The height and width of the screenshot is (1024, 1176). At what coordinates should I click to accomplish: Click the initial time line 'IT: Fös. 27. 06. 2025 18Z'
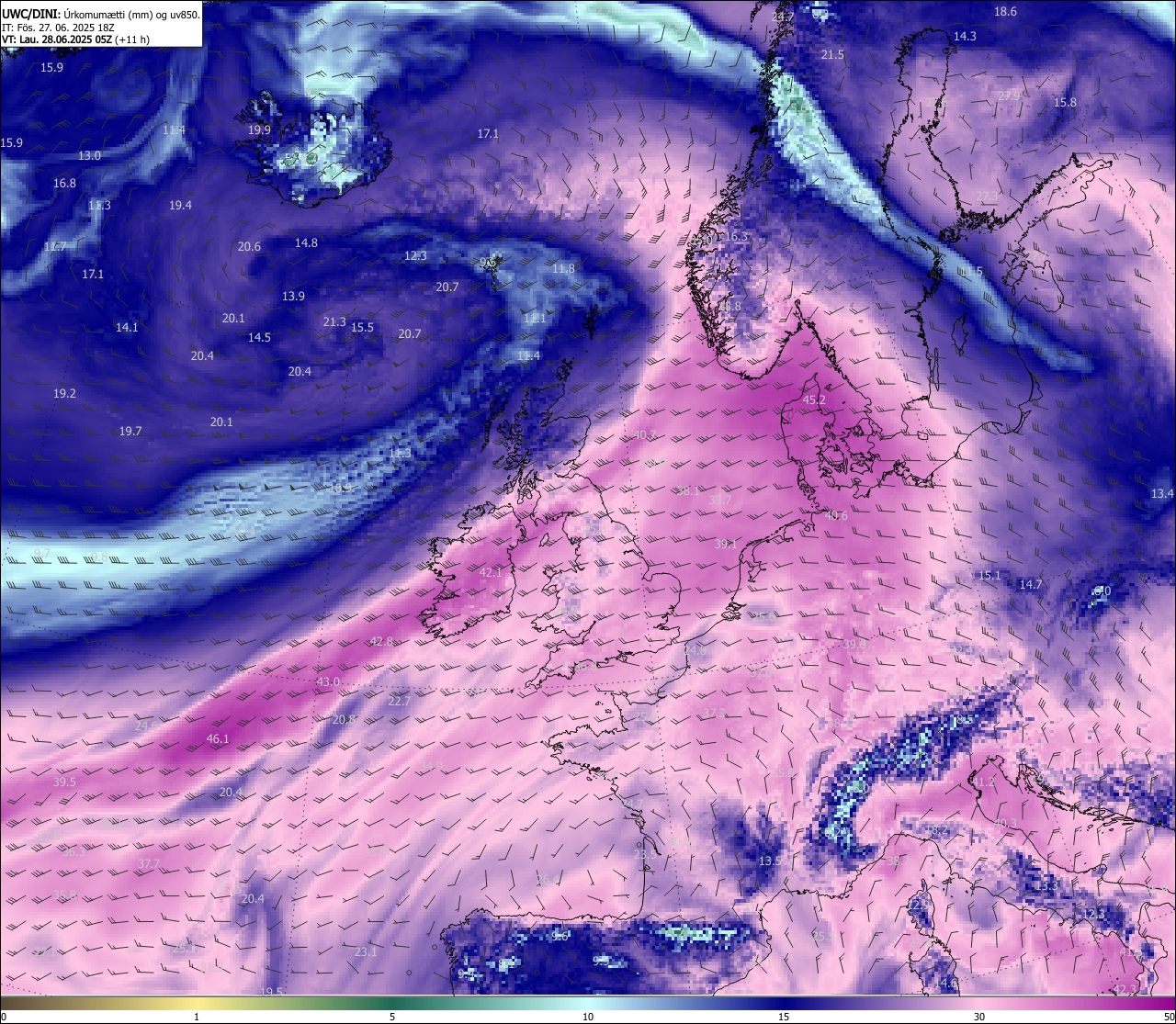[x=58, y=28]
